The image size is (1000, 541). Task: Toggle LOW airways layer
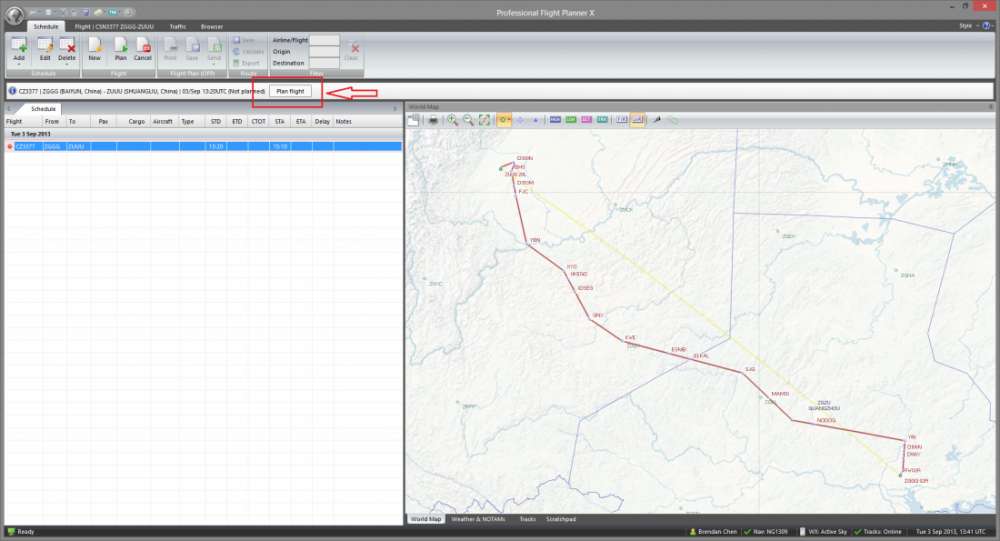(x=571, y=120)
